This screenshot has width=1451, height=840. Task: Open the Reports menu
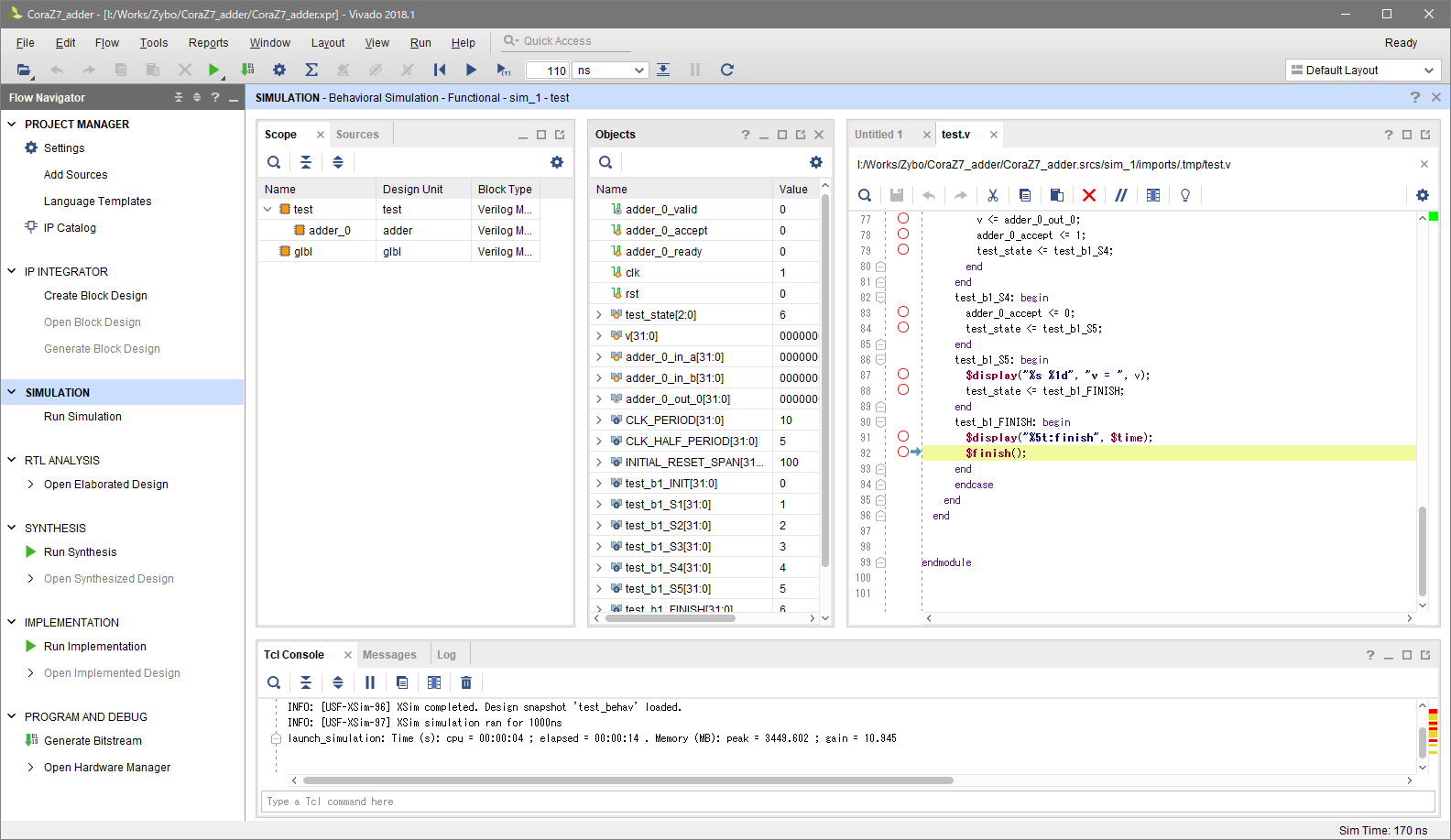point(208,43)
